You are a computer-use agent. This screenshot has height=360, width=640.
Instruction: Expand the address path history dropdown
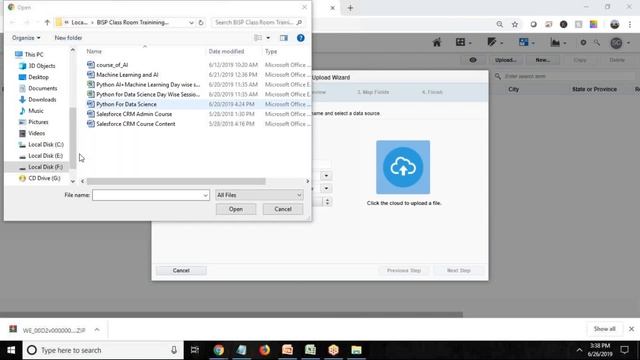point(191,22)
